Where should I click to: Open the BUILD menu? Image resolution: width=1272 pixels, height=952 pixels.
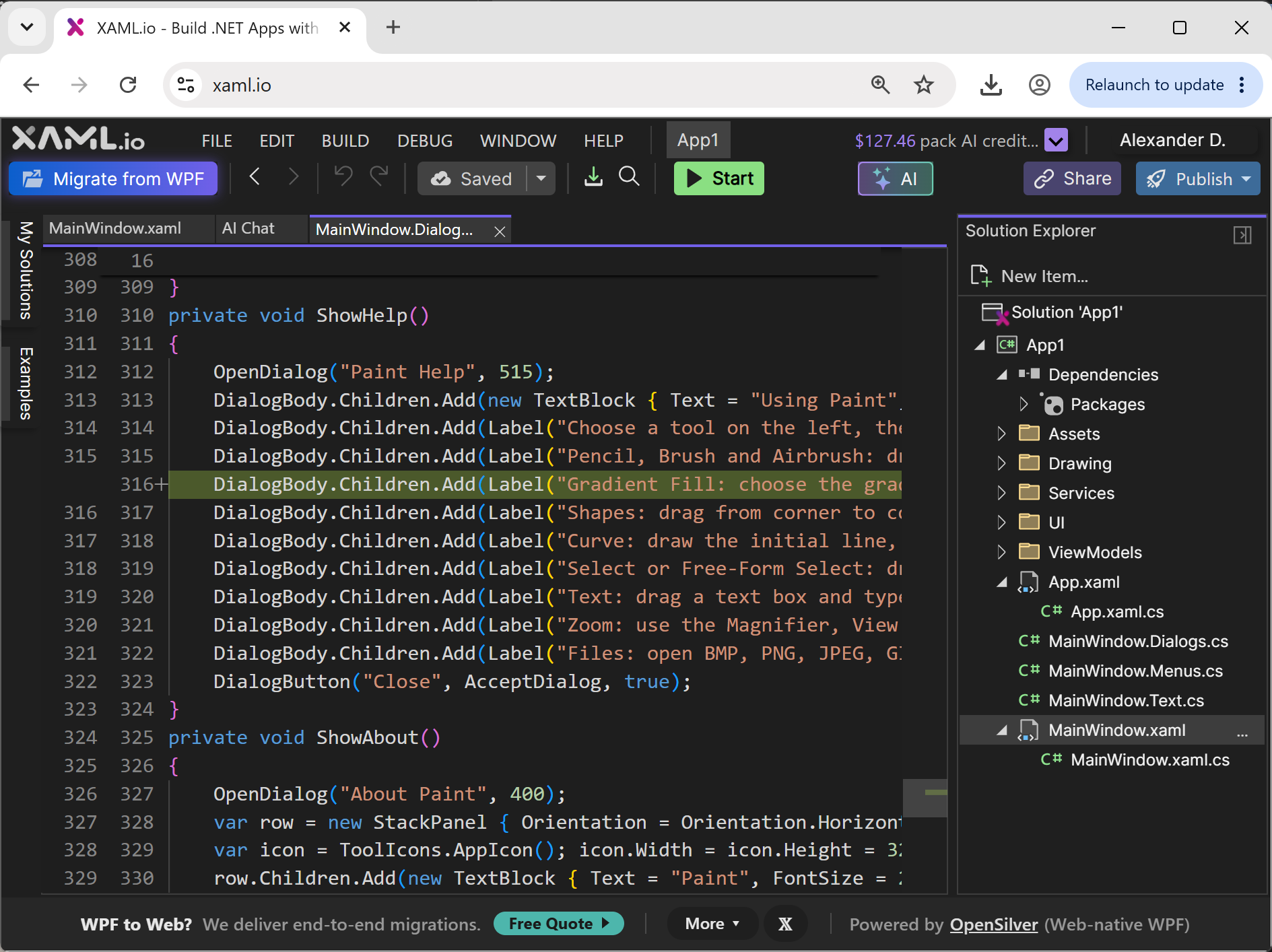pos(345,141)
